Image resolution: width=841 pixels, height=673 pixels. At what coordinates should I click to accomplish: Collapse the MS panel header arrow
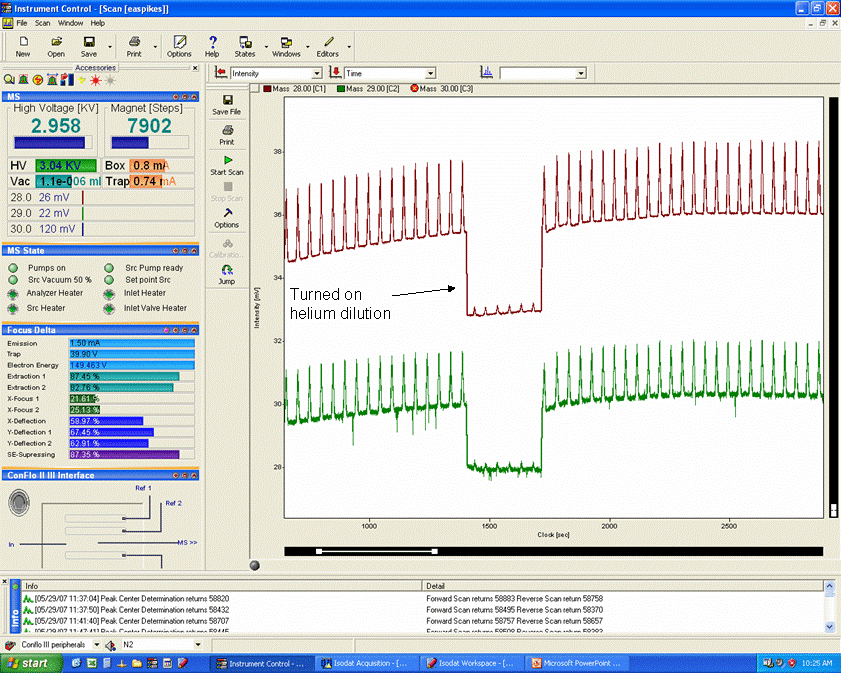(x=194, y=97)
